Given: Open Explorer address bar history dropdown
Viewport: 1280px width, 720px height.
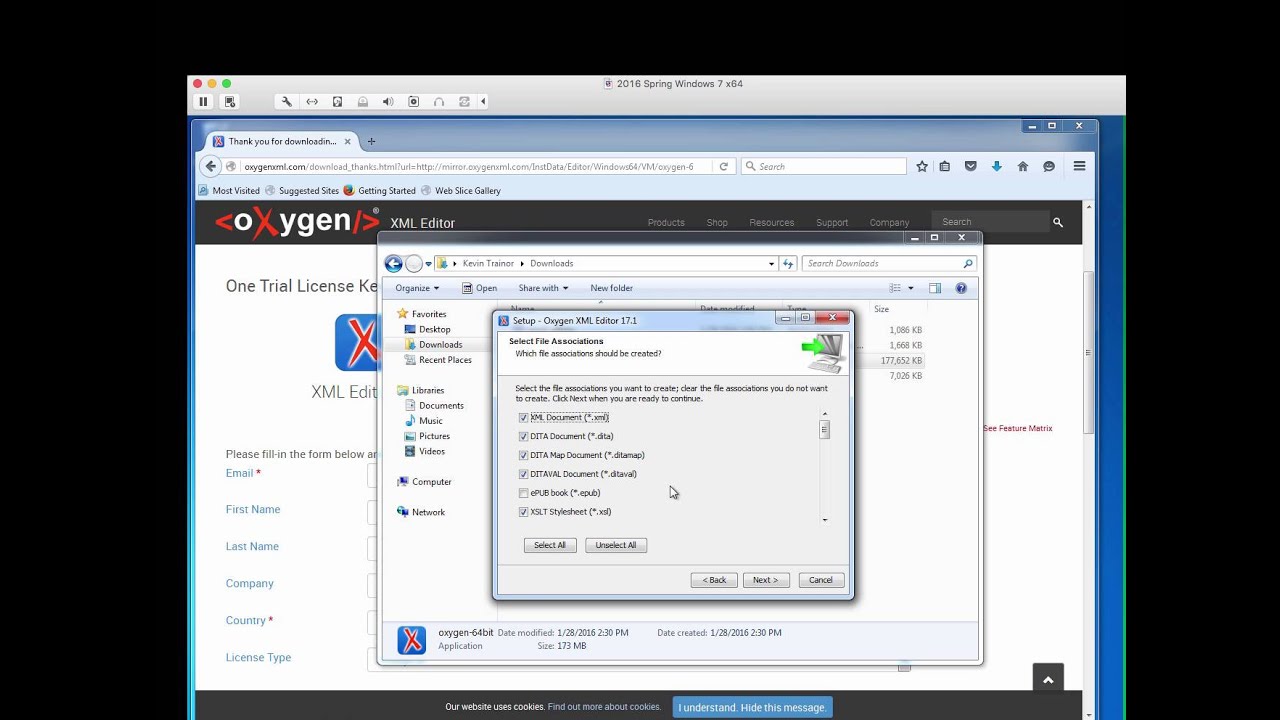Looking at the screenshot, I should tap(771, 264).
